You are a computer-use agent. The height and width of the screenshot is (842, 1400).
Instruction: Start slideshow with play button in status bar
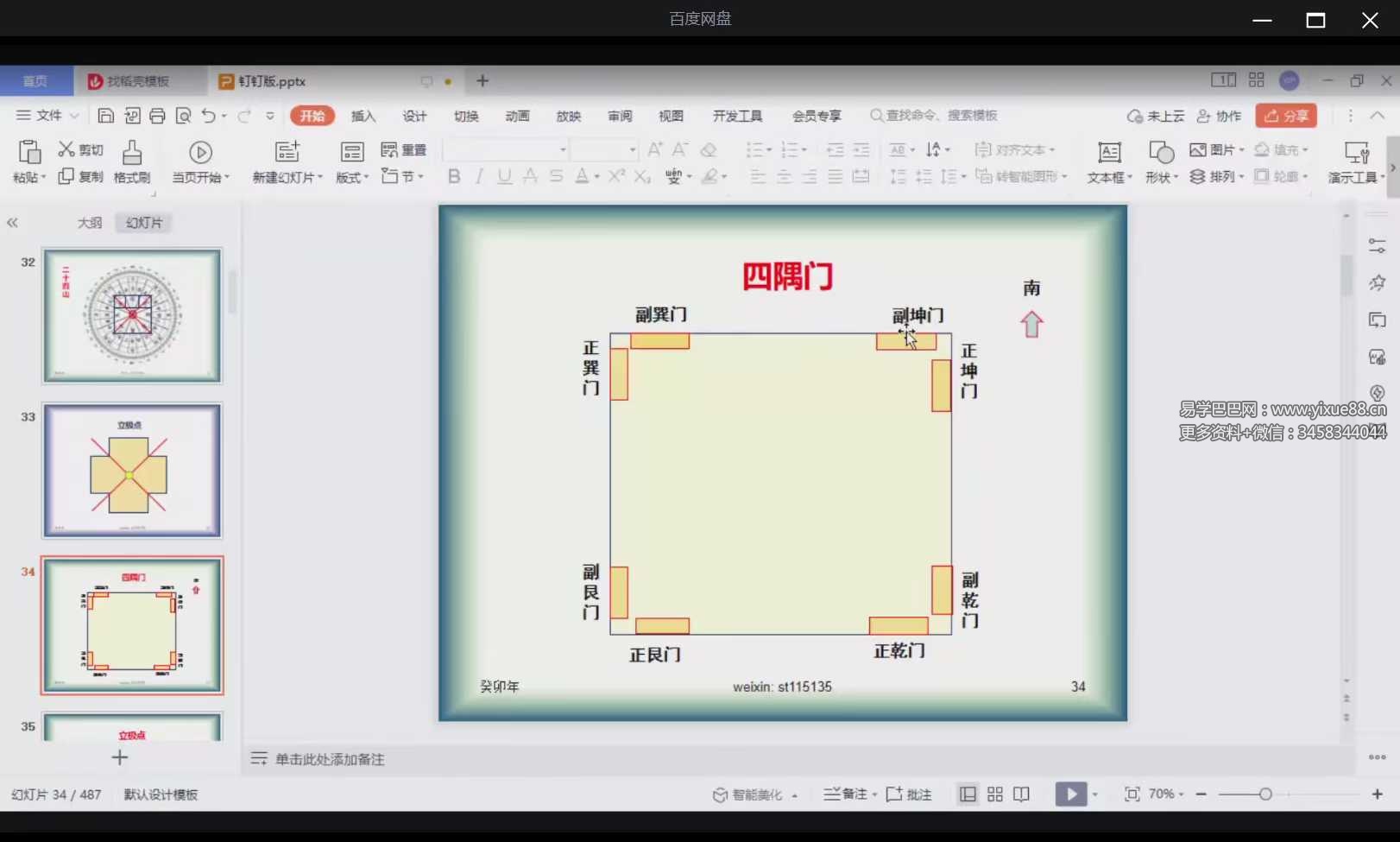1070,794
